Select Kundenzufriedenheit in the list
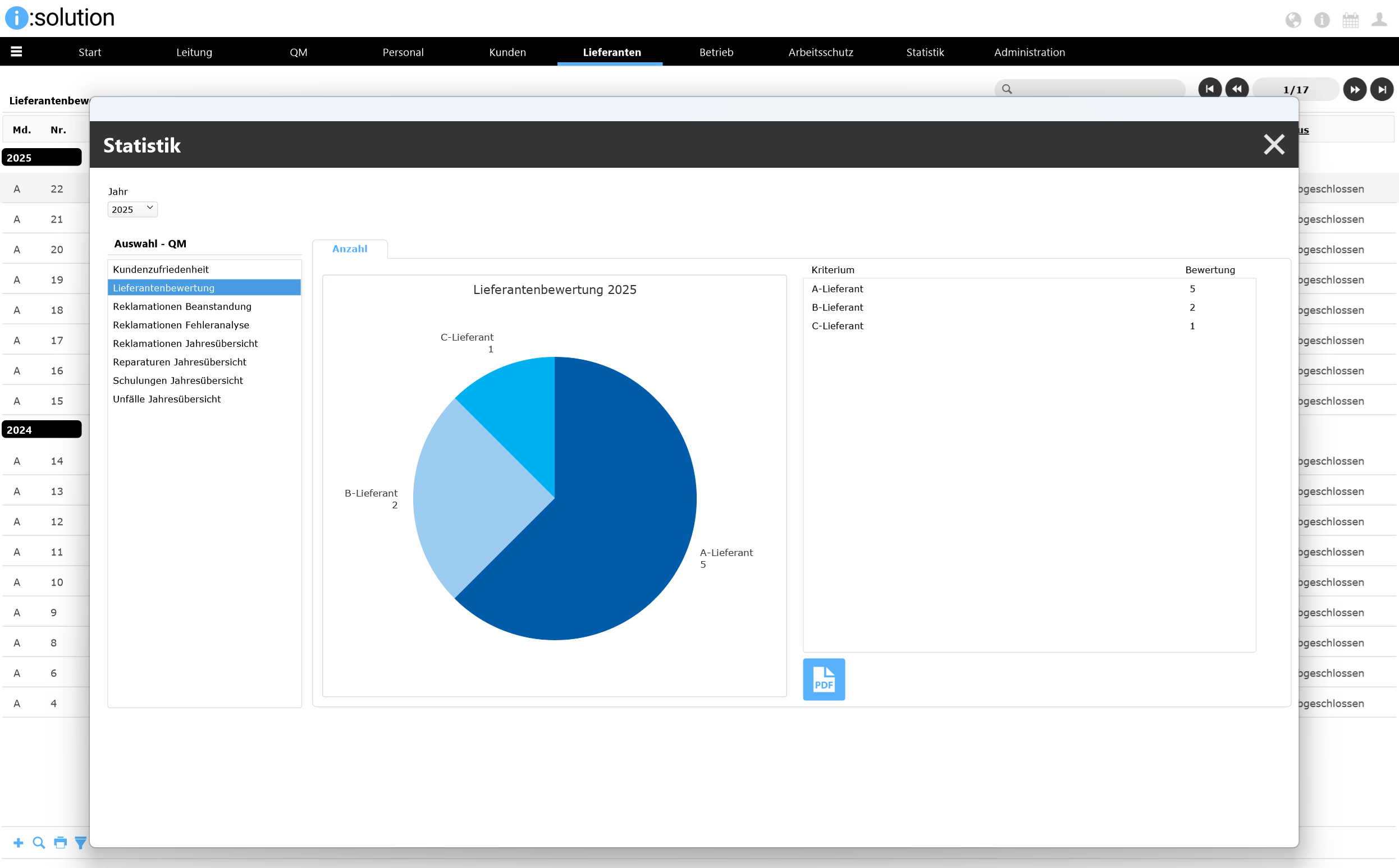The image size is (1399, 868). point(161,269)
